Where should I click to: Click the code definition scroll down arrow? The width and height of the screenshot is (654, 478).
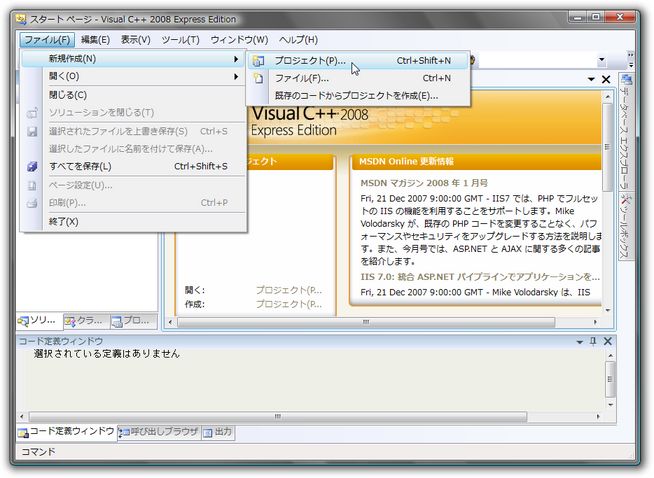pos(610,405)
